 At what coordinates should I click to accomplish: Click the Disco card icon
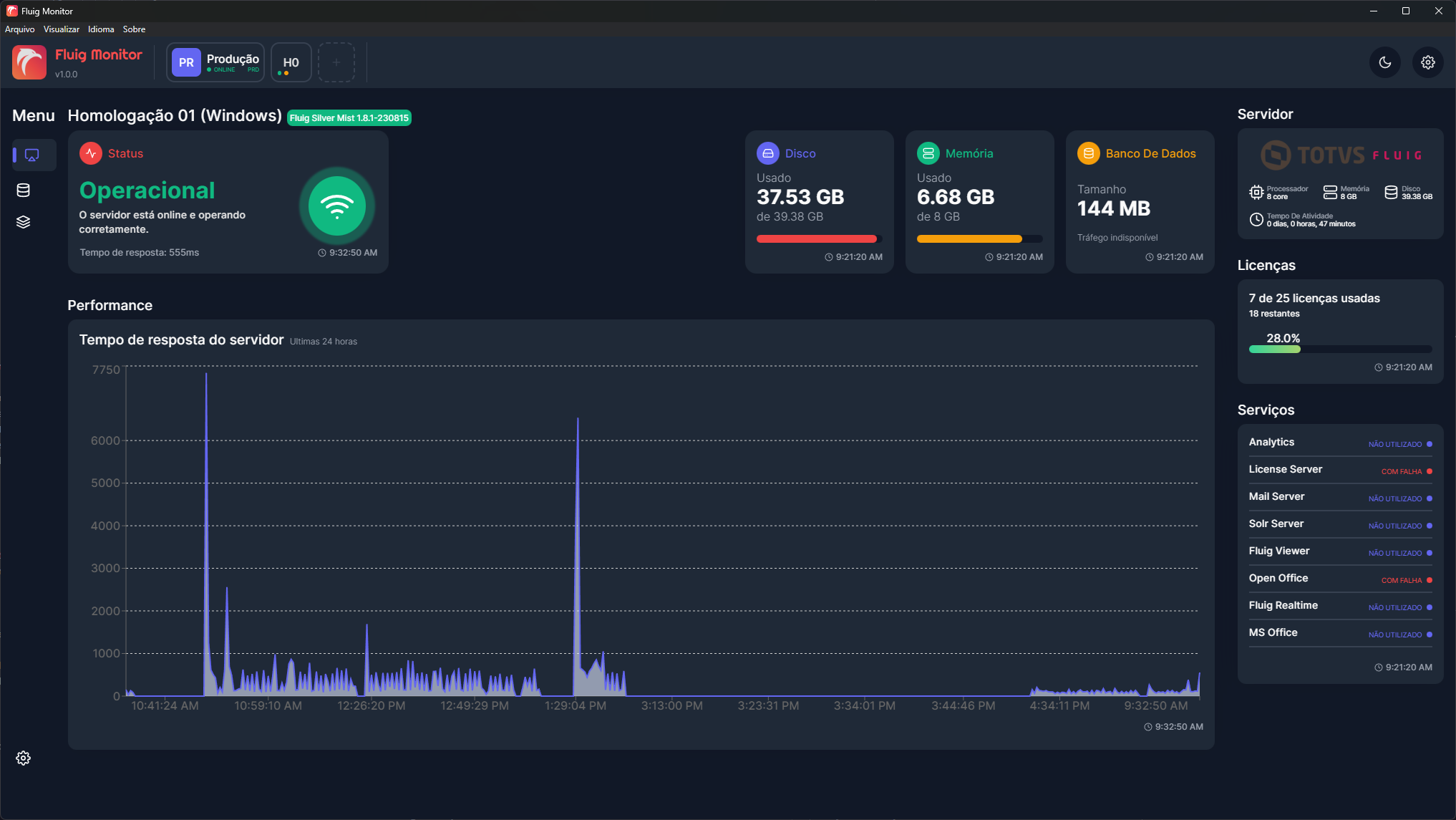coord(767,153)
